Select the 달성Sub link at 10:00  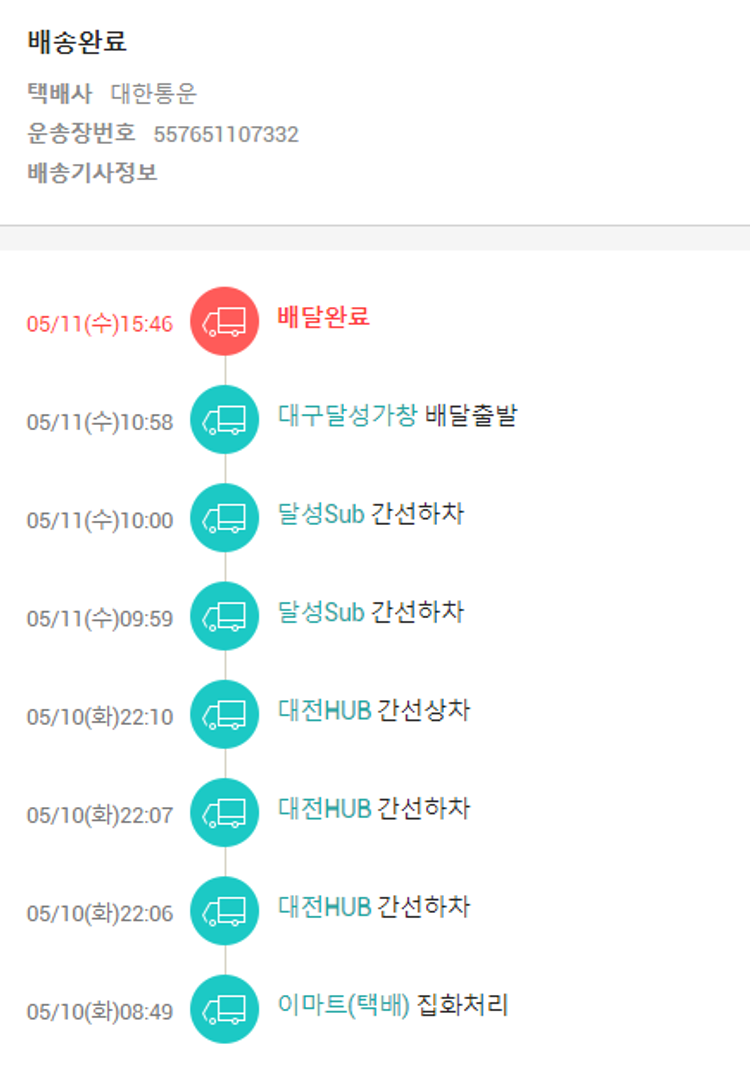click(x=321, y=514)
